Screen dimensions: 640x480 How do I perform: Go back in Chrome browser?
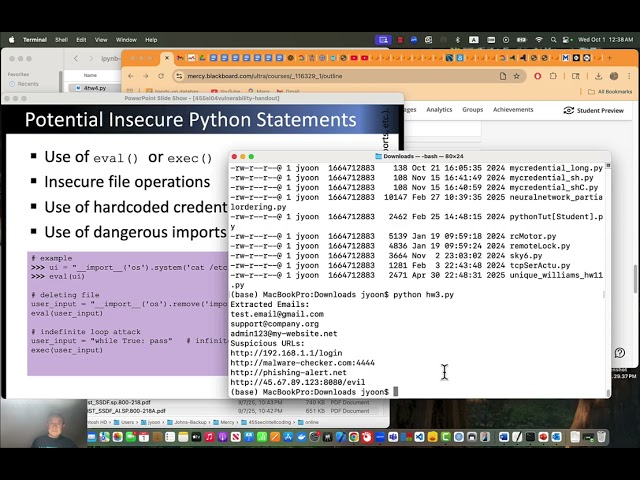point(131,76)
